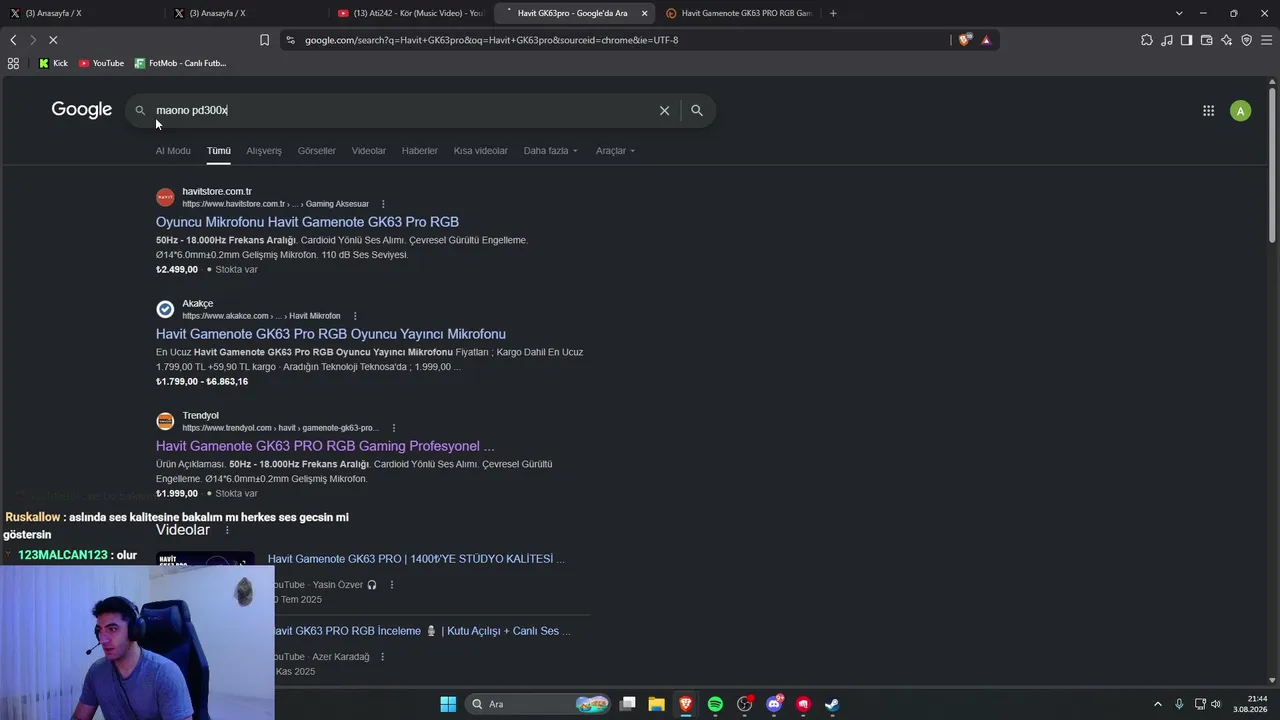Open Brave Shields lion icon
This screenshot has width=1280, height=720.
click(x=965, y=40)
